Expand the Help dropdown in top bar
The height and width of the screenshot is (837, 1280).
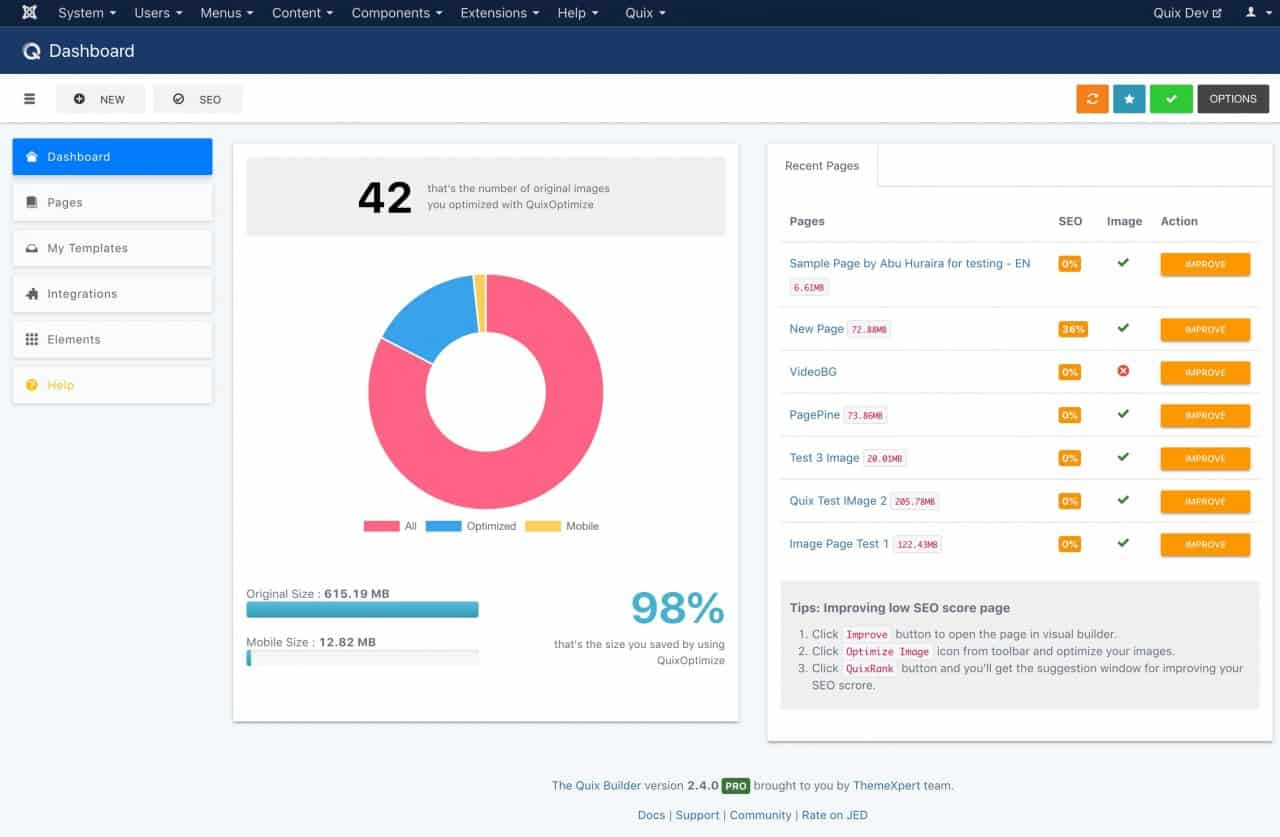click(x=578, y=13)
